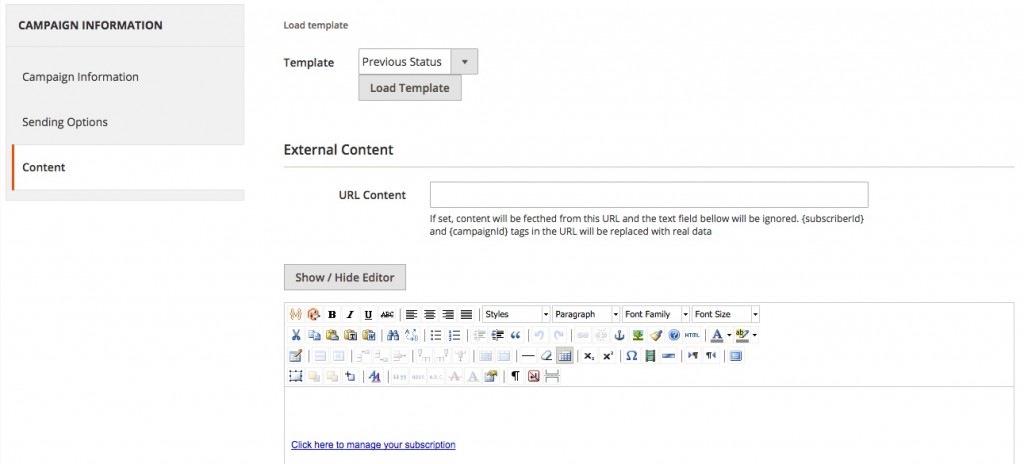Toggle show invisible characters pilcrow icon
The width and height of the screenshot is (1024, 464).
click(516, 376)
